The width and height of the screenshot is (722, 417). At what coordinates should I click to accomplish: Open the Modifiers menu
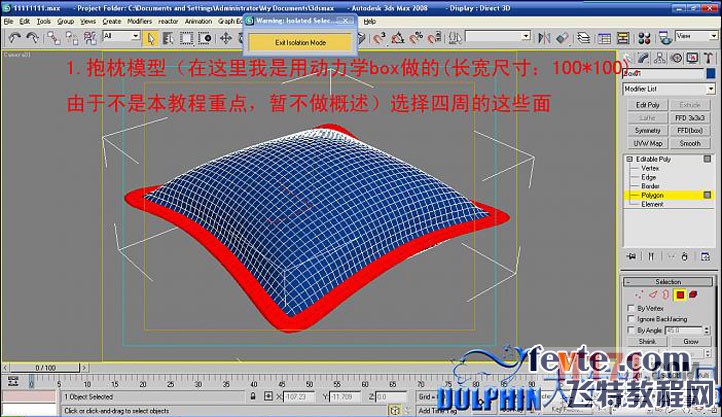click(140, 20)
